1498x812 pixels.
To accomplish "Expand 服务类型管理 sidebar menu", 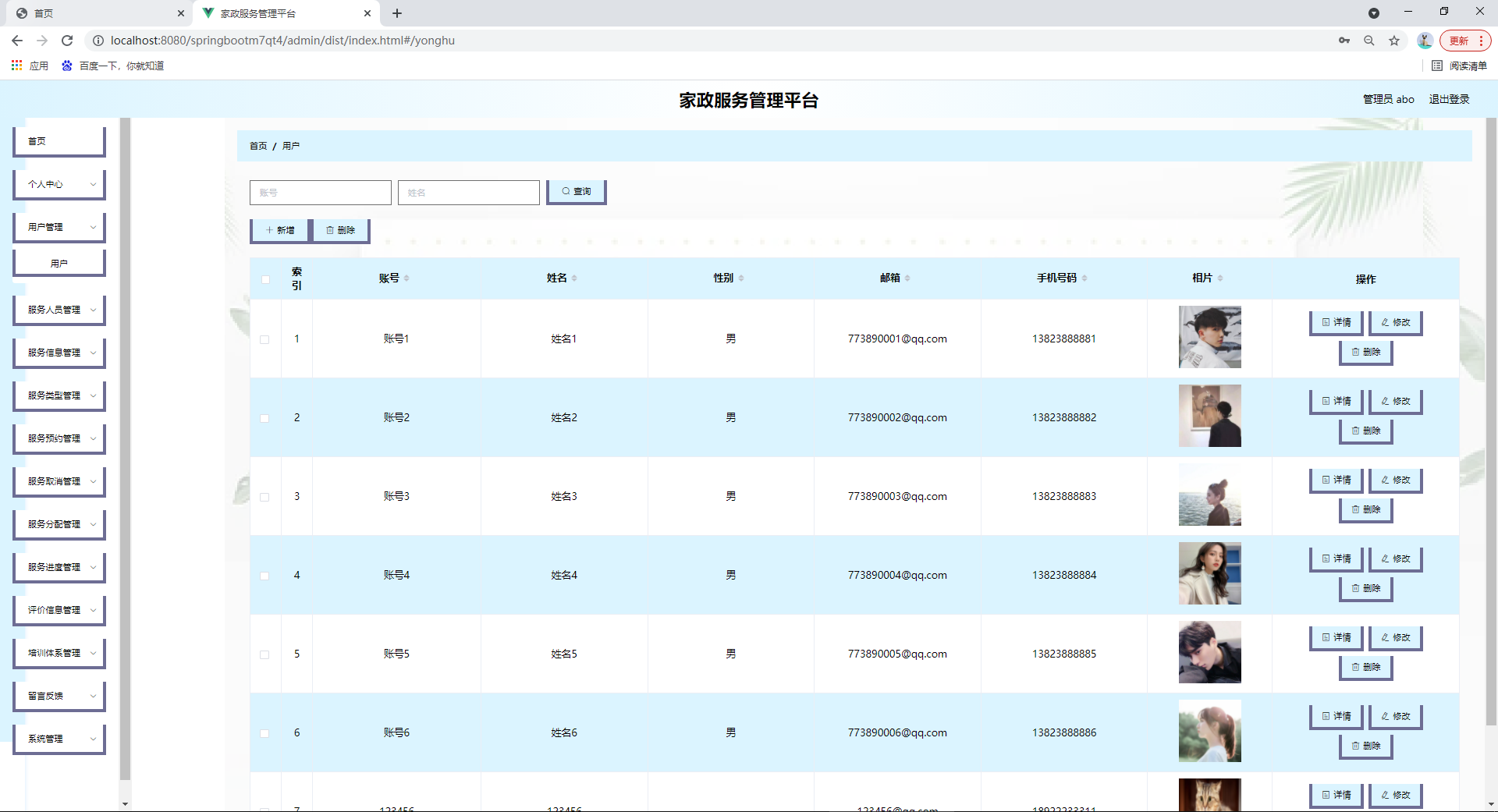I will click(59, 396).
